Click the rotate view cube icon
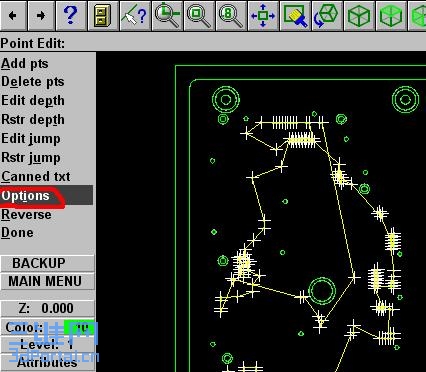The image size is (426, 372). click(x=327, y=15)
